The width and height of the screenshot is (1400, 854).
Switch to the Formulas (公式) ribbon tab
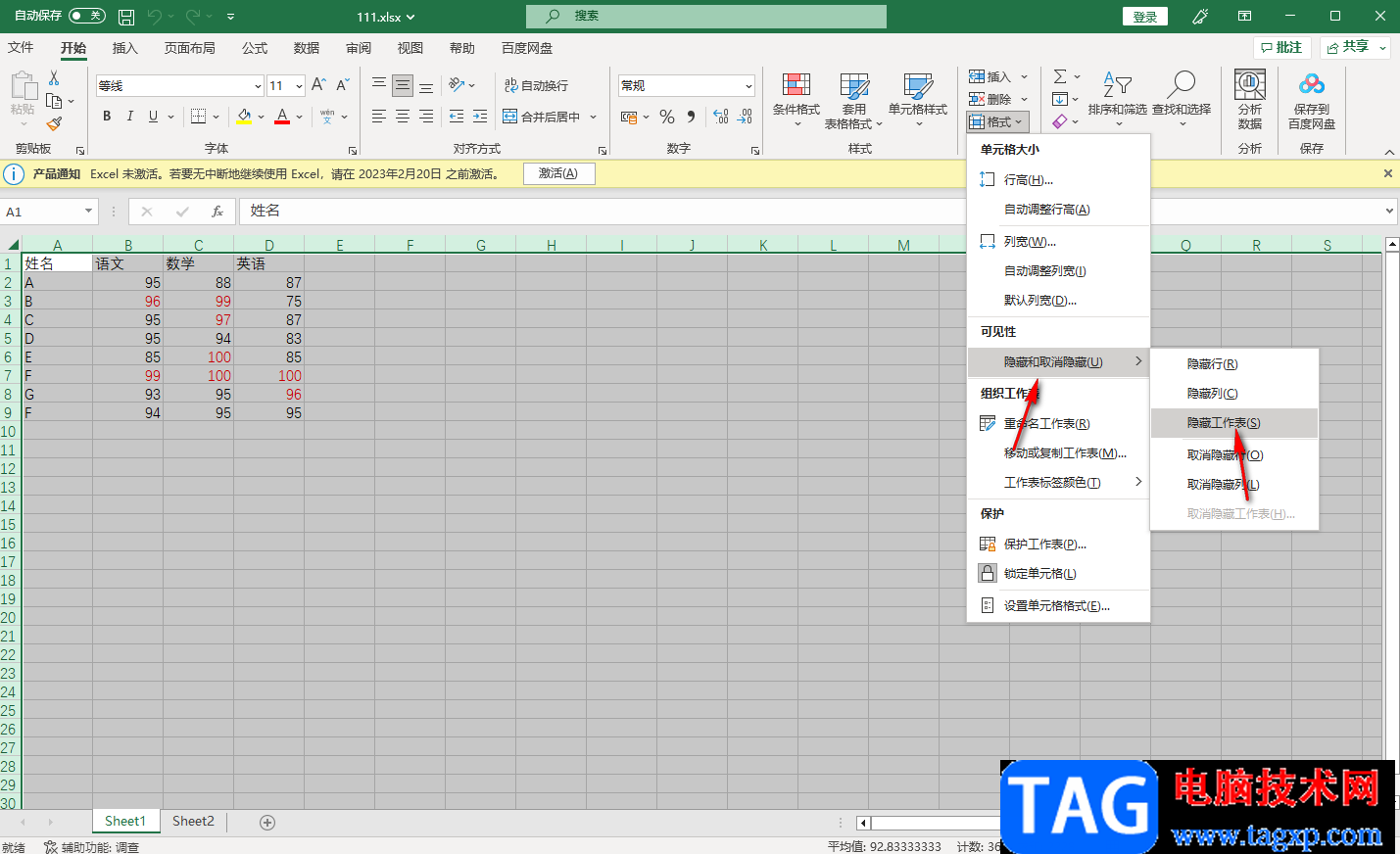click(255, 48)
